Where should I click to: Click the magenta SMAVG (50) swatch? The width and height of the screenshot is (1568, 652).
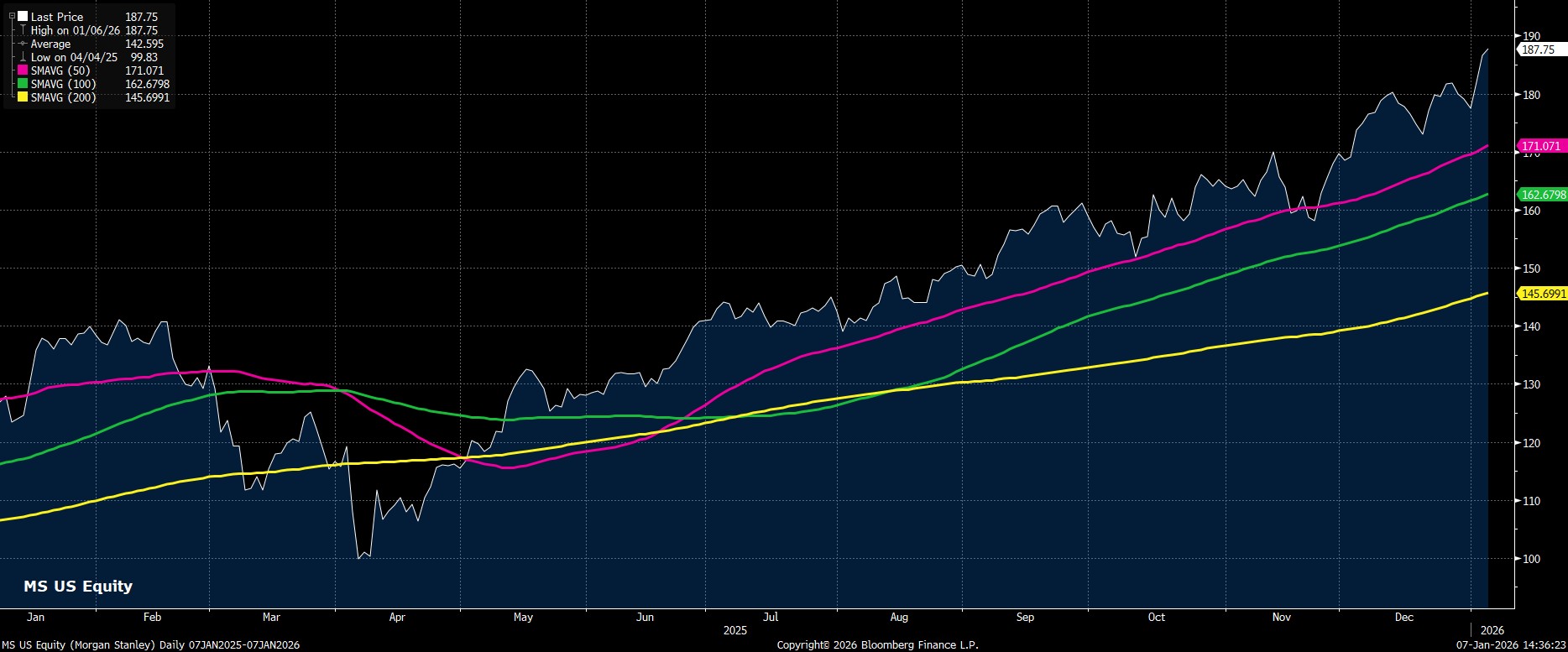23,70
